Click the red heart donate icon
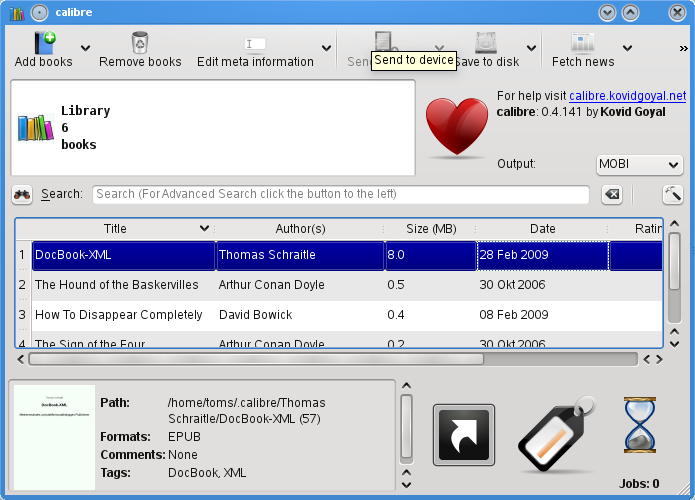The height and width of the screenshot is (500, 695). [x=457, y=127]
